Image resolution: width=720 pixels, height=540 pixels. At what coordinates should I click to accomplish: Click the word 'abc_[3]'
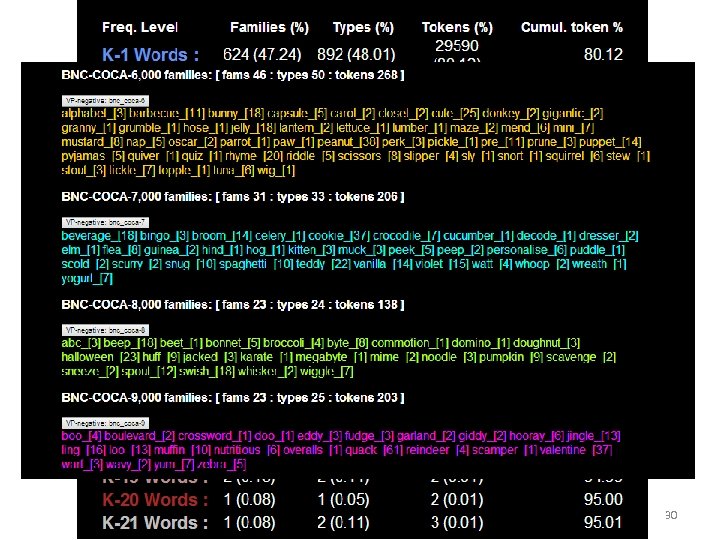[81, 343]
